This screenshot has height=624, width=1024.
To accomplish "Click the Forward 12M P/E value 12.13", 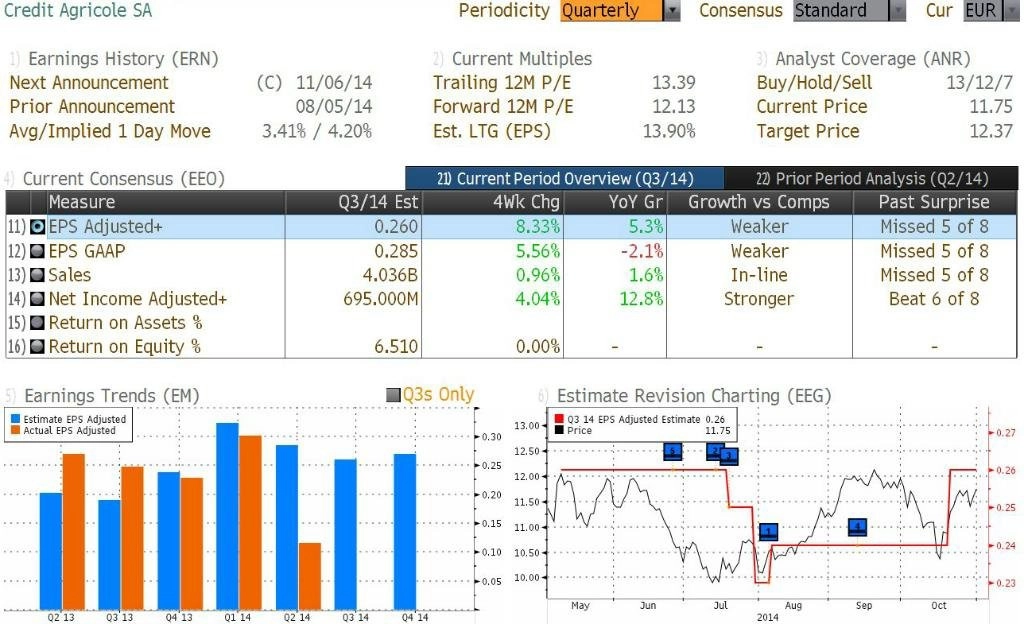I will 674,106.
